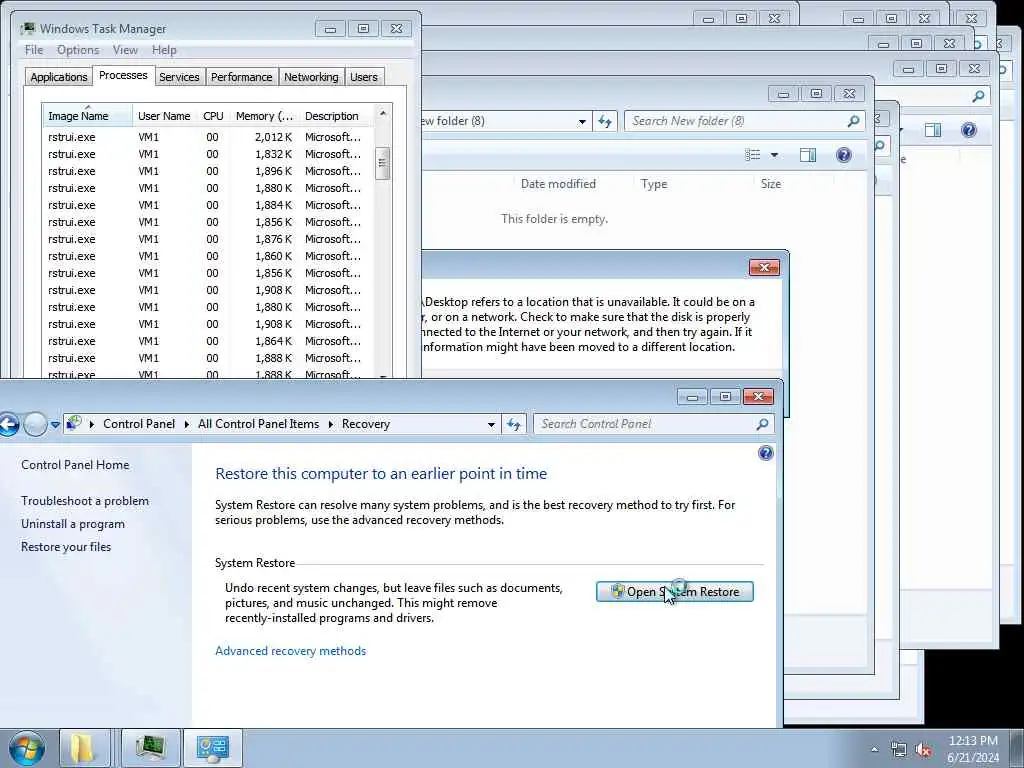Click the Task Manager process list scrollbar thumb
The height and width of the screenshot is (768, 1024).
[x=383, y=163]
